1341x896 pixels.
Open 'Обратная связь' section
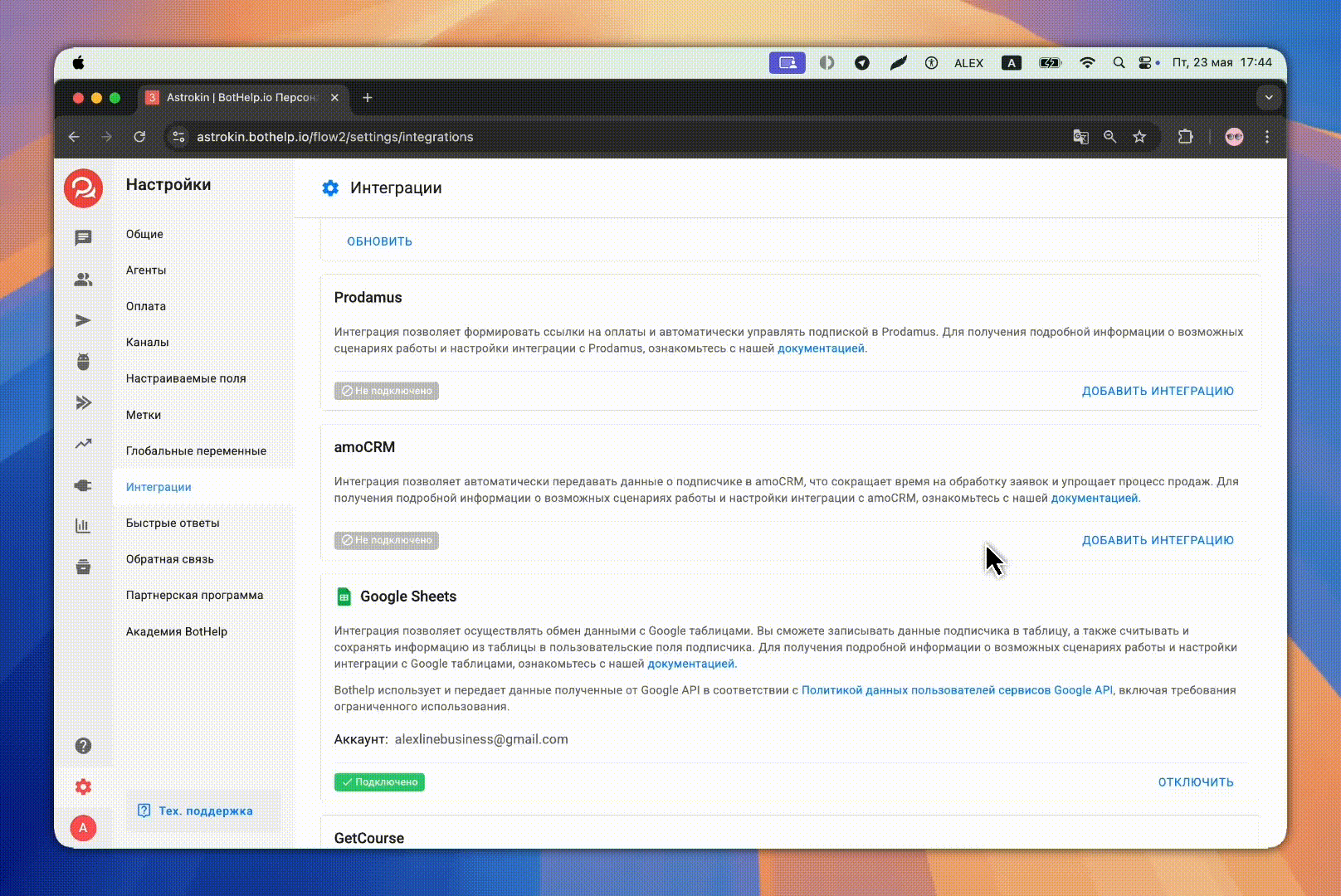pyautogui.click(x=170, y=559)
